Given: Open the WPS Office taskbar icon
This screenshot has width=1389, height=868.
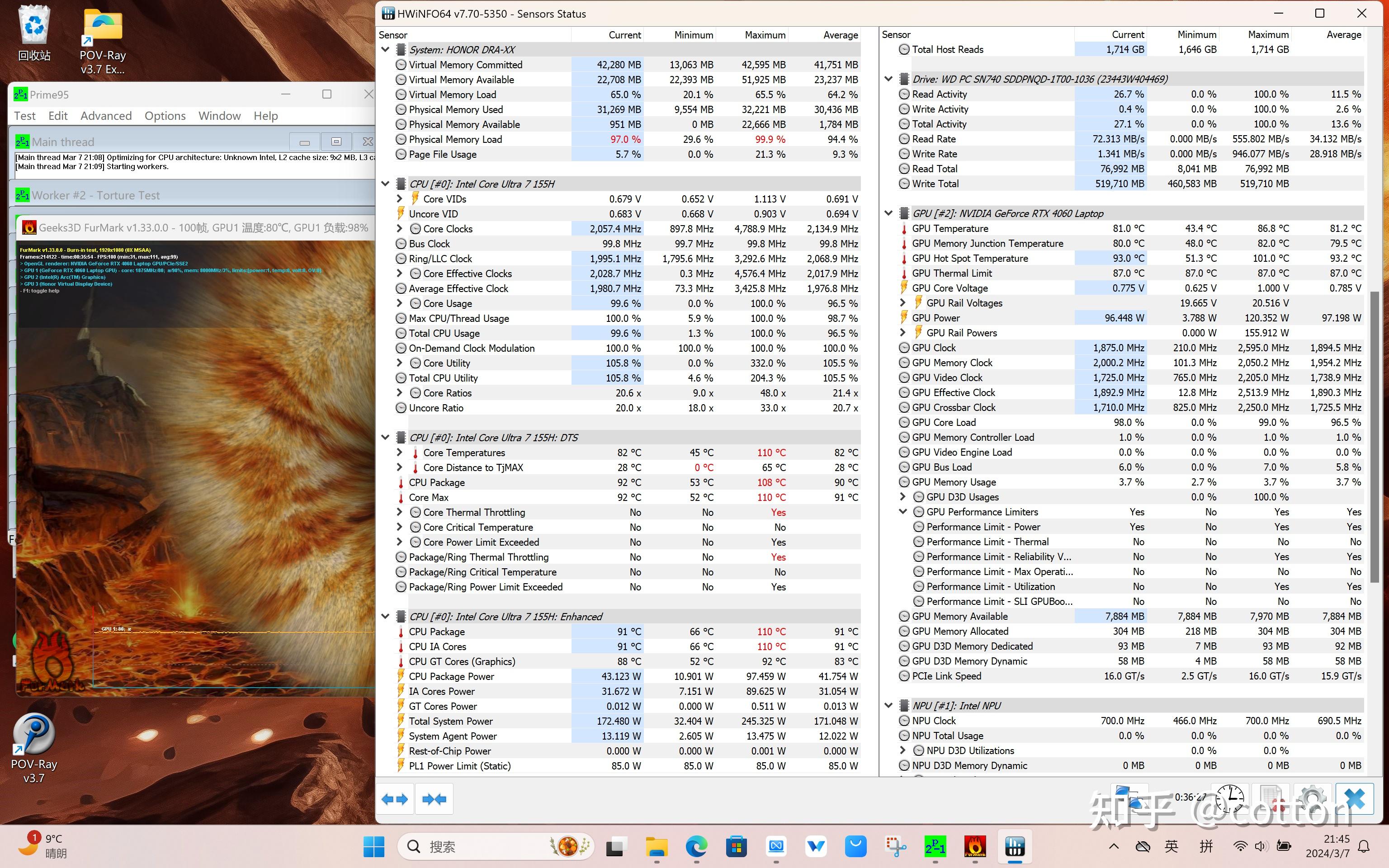Looking at the screenshot, I should coord(816,846).
